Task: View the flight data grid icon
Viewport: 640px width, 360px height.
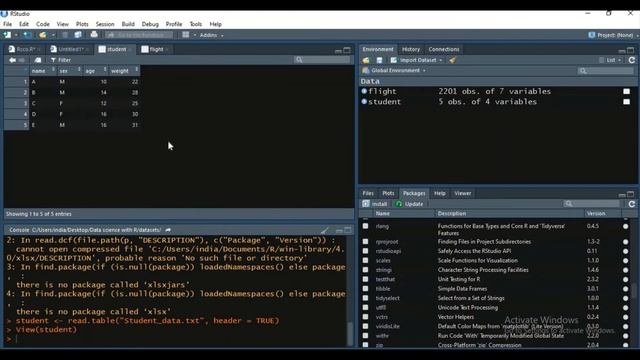Action: [627, 91]
